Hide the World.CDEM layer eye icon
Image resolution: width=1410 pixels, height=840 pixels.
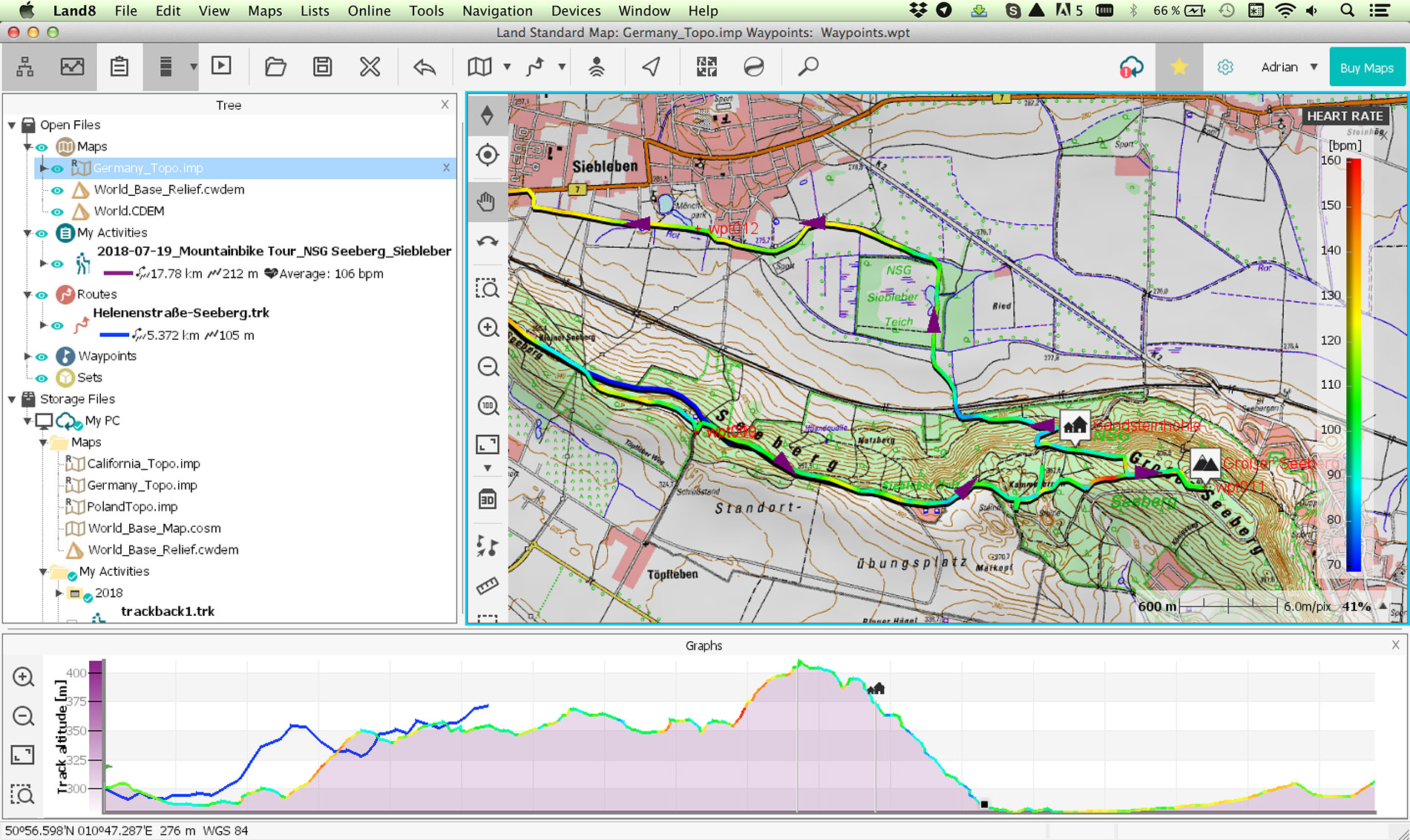tap(57, 211)
